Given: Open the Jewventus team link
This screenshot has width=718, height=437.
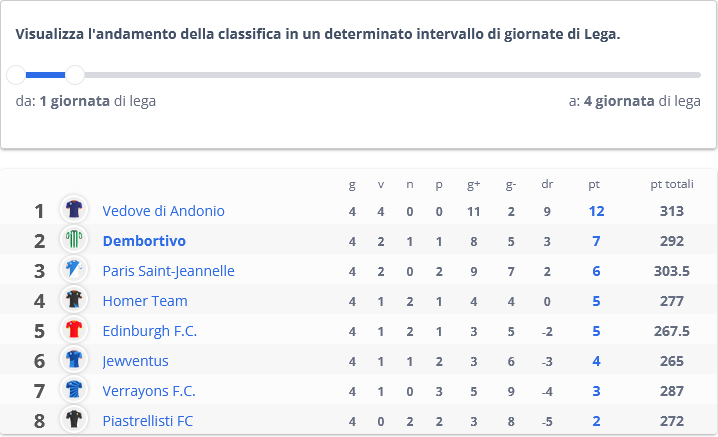Looking at the screenshot, I should [136, 361].
